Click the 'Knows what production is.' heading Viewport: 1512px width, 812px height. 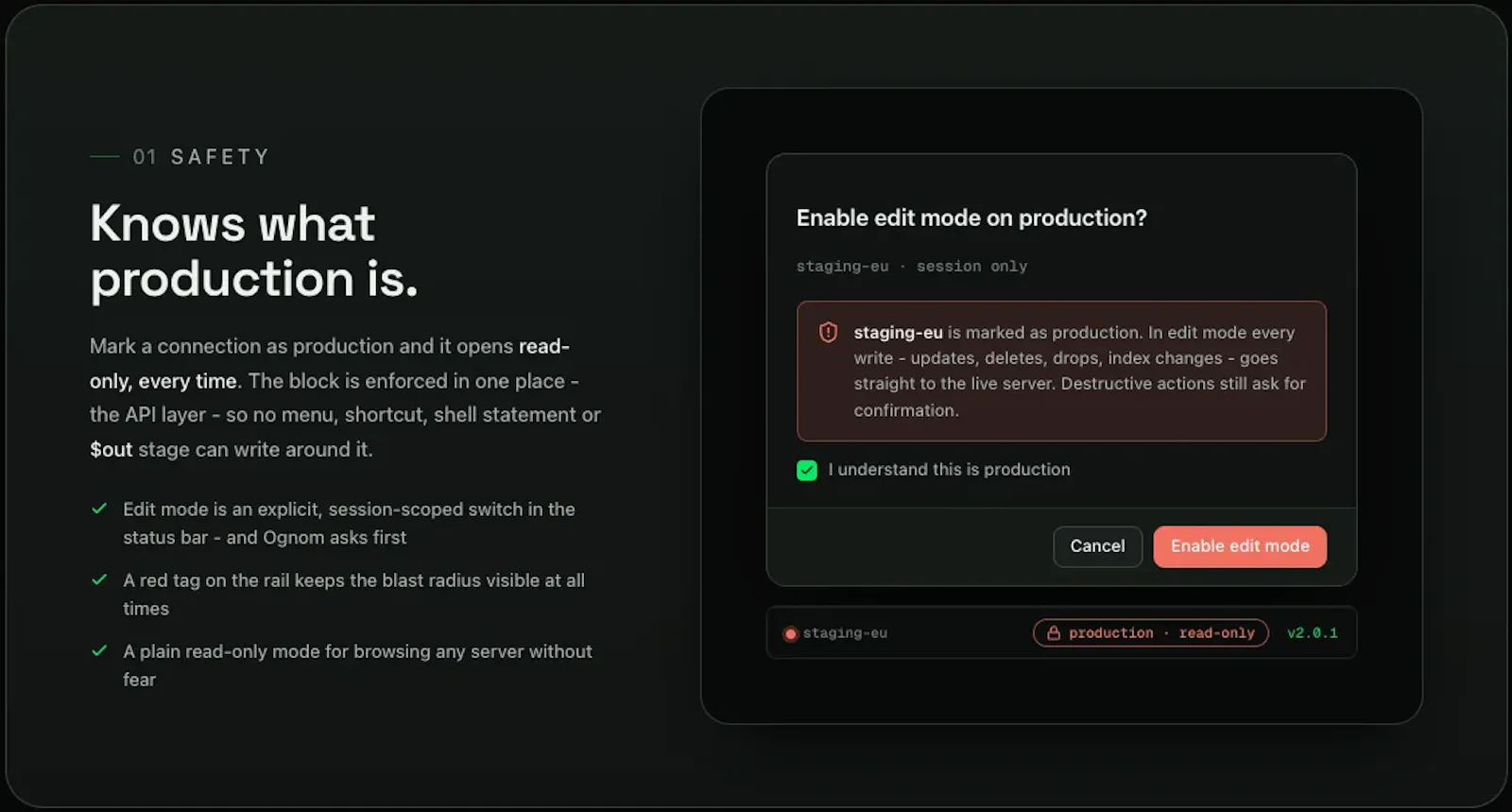(x=254, y=251)
